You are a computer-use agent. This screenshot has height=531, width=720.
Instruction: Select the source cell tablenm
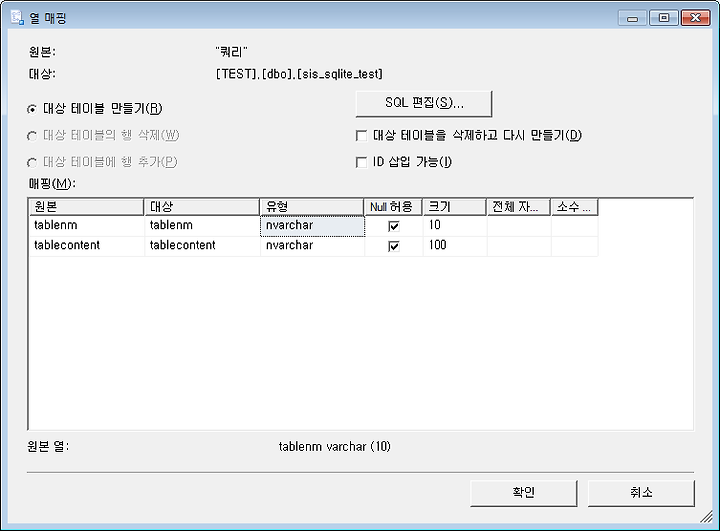click(x=86, y=226)
